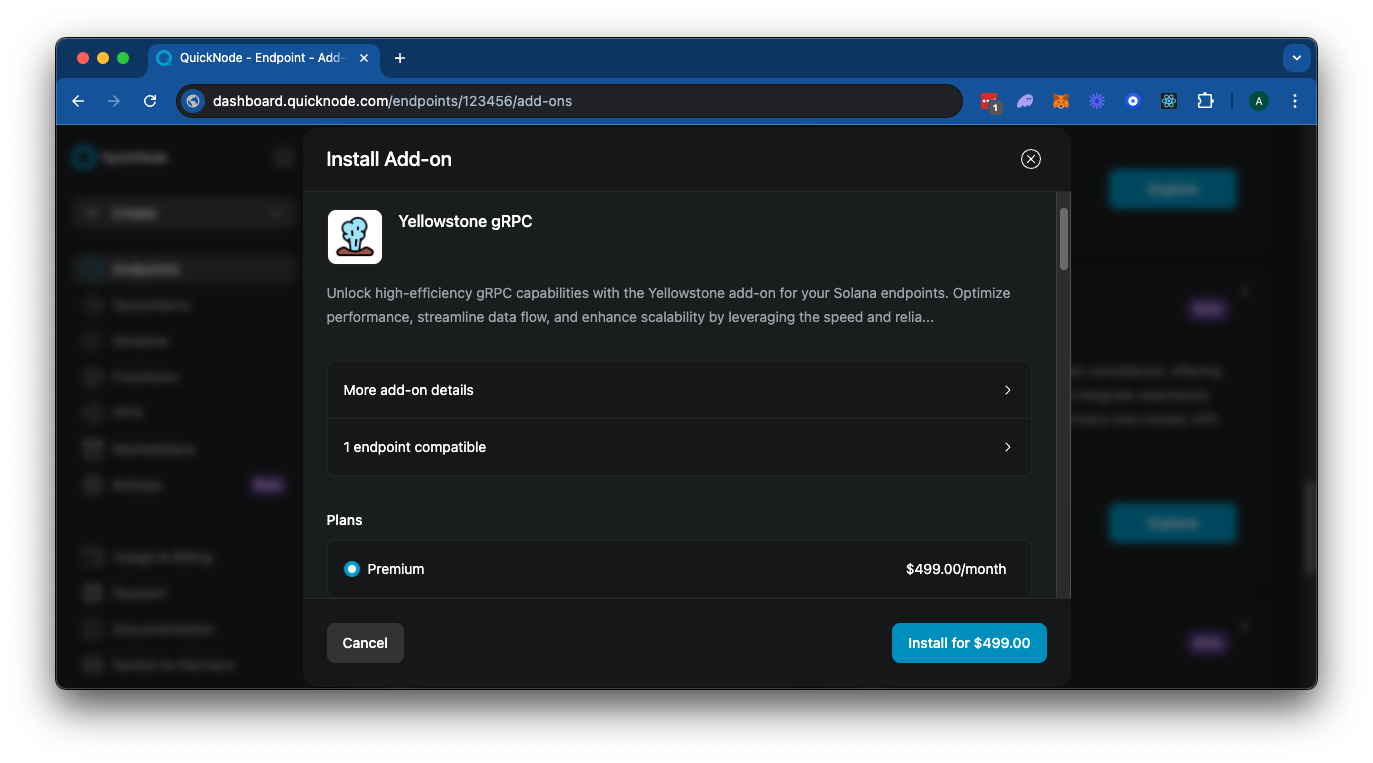Click the $499.00/month price text
The image size is (1373, 763).
[956, 569]
